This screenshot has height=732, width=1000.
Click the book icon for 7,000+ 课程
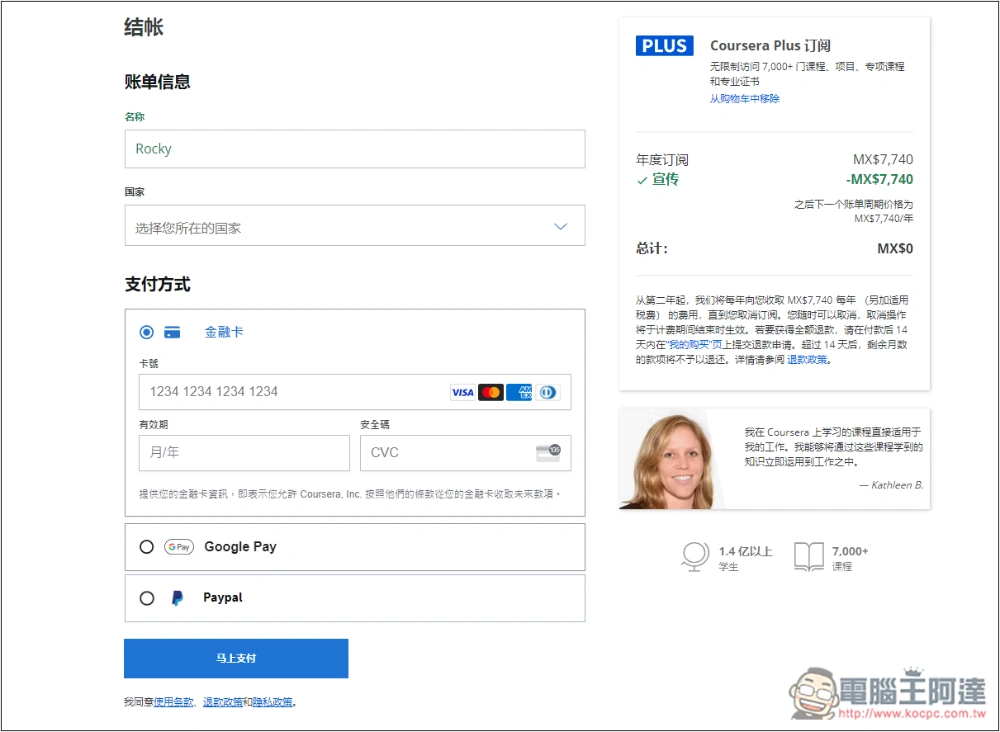point(809,557)
